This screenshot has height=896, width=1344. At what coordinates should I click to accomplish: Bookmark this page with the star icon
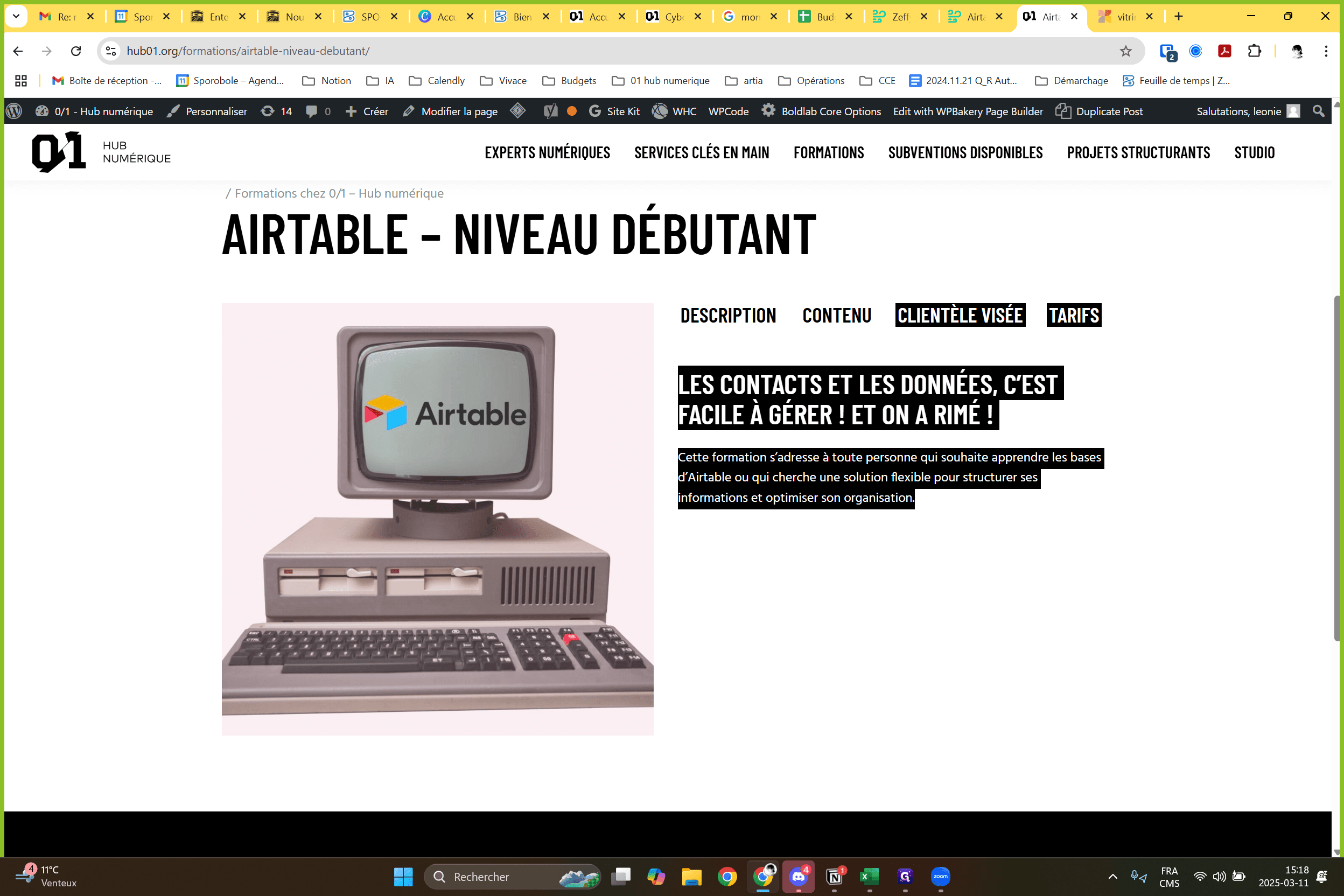coord(1125,51)
